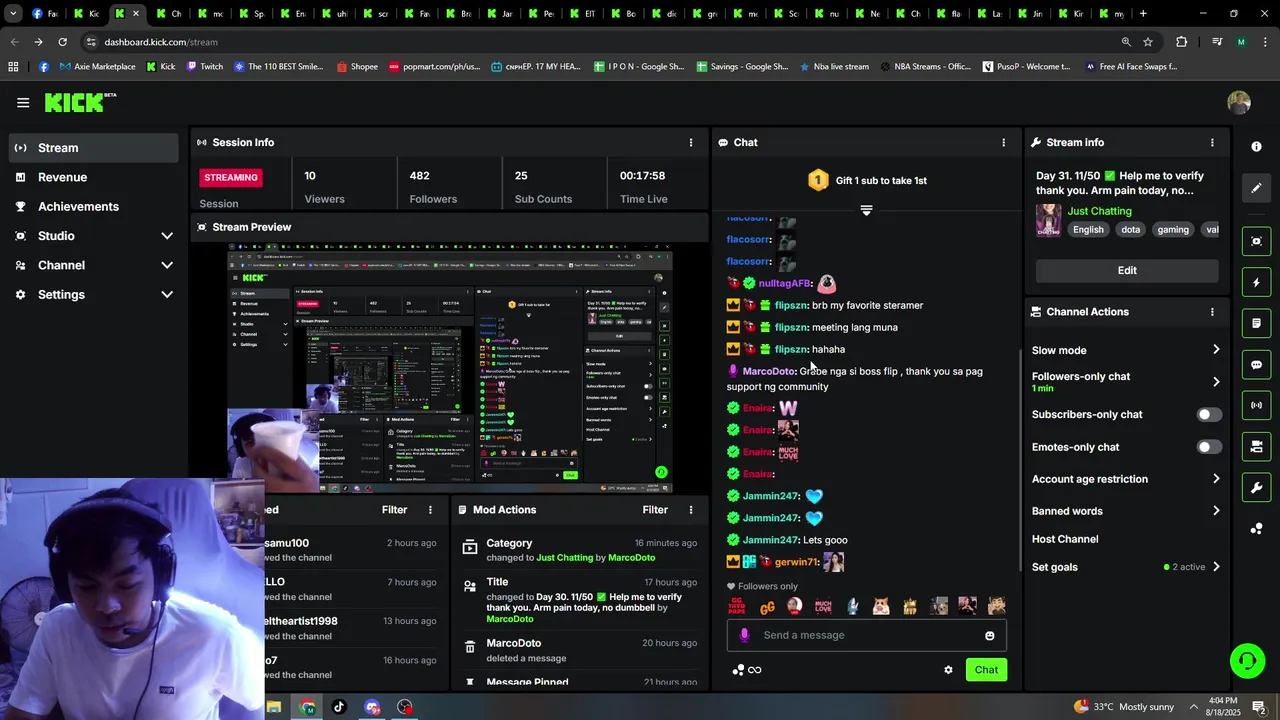Click the gaming tag in Stream info

tap(1173, 229)
